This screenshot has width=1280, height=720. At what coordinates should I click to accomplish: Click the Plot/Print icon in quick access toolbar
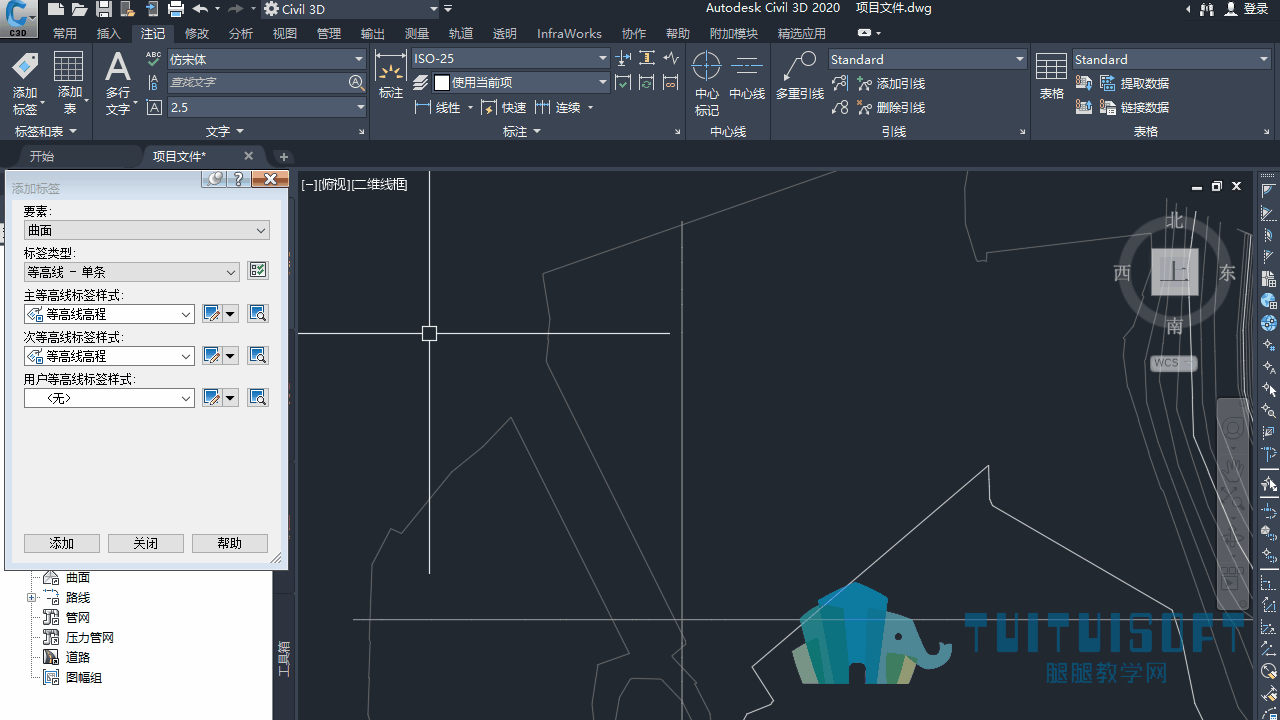(176, 9)
